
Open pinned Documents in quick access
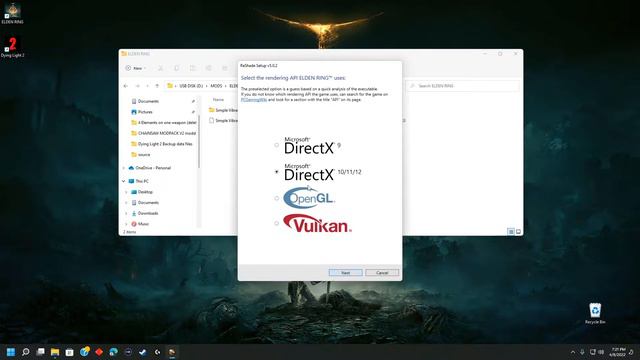tap(148, 101)
